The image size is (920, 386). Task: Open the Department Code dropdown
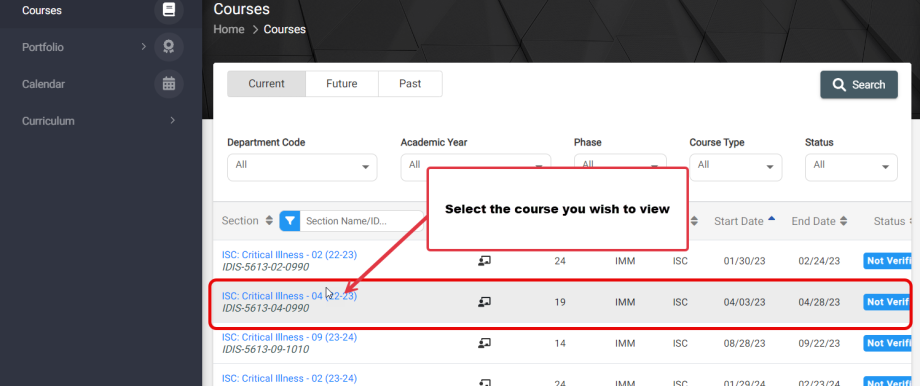pyautogui.click(x=302, y=167)
